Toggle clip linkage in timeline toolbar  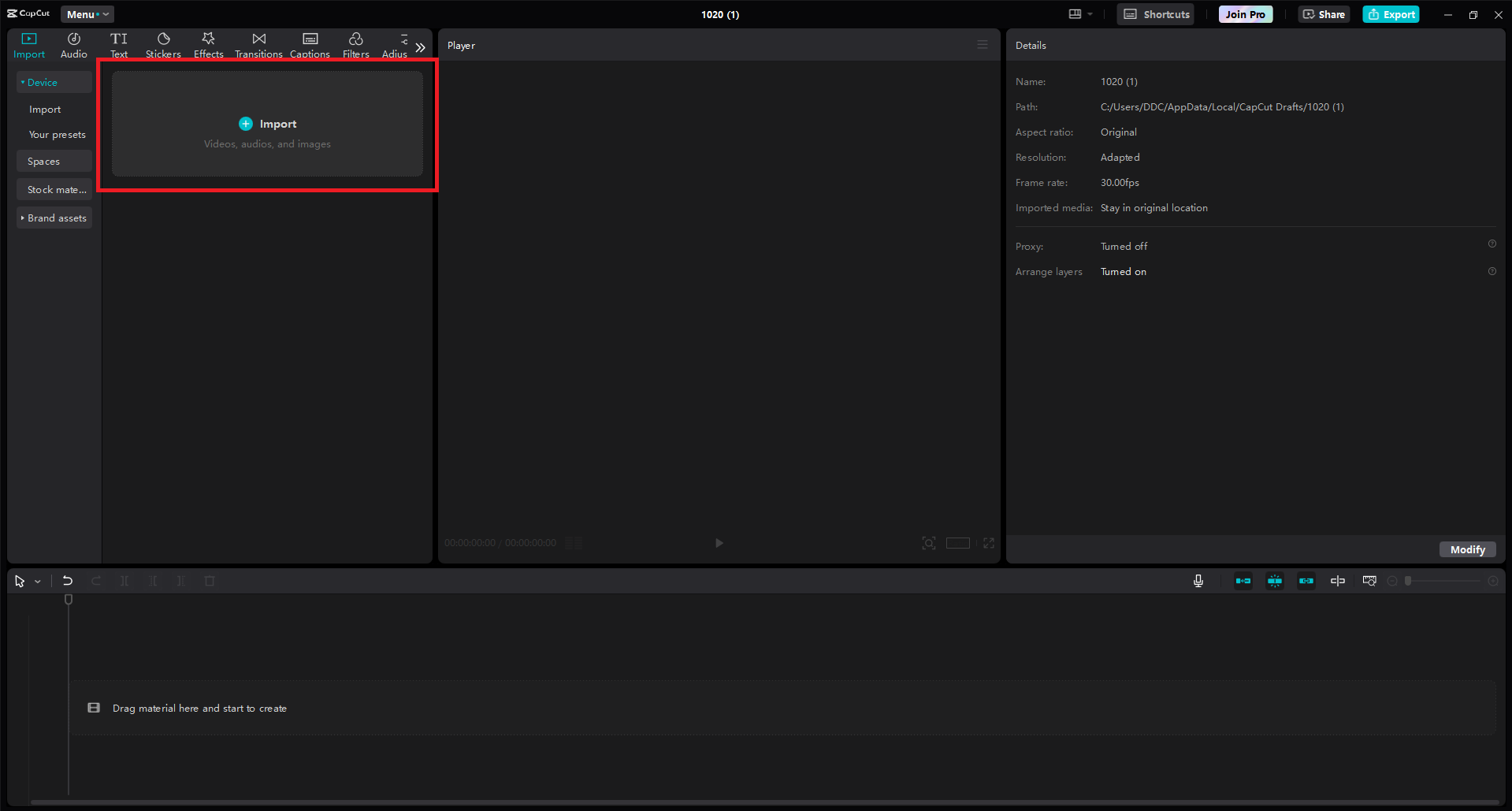1306,581
